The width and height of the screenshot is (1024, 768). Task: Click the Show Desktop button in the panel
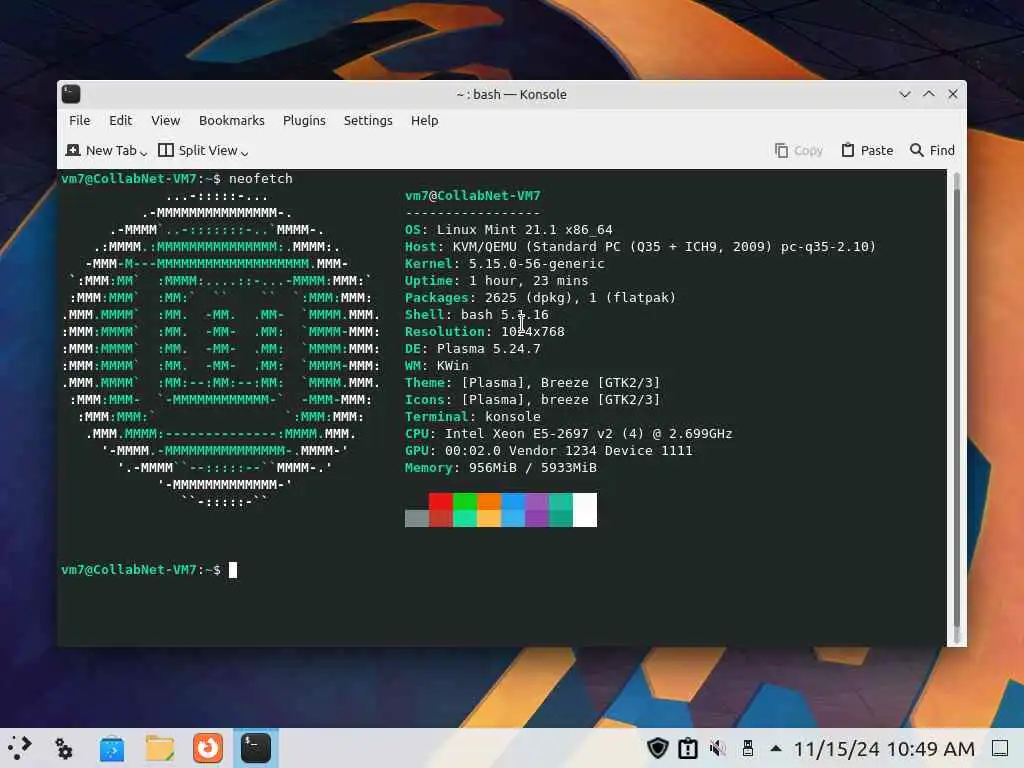[x=1000, y=748]
